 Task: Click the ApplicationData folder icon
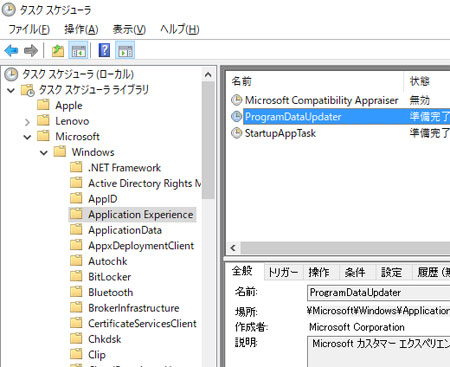click(76, 230)
